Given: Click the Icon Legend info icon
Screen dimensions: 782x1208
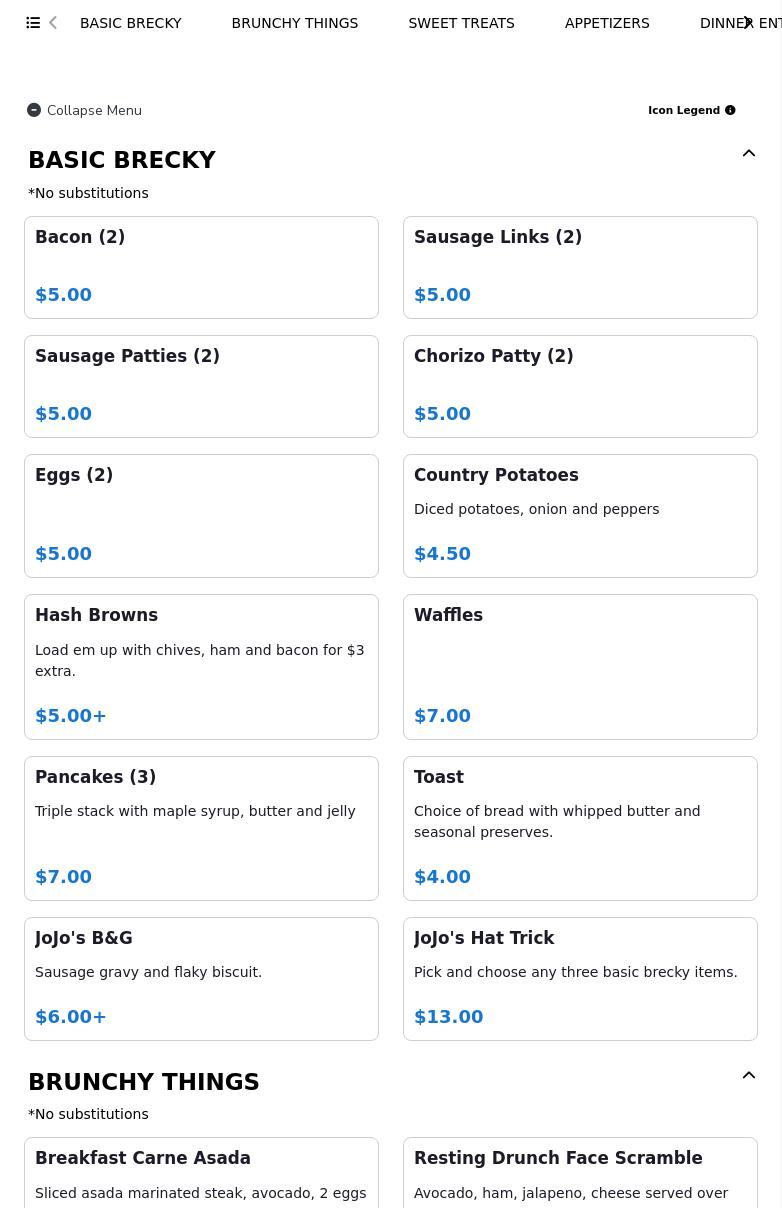Looking at the screenshot, I should (730, 110).
